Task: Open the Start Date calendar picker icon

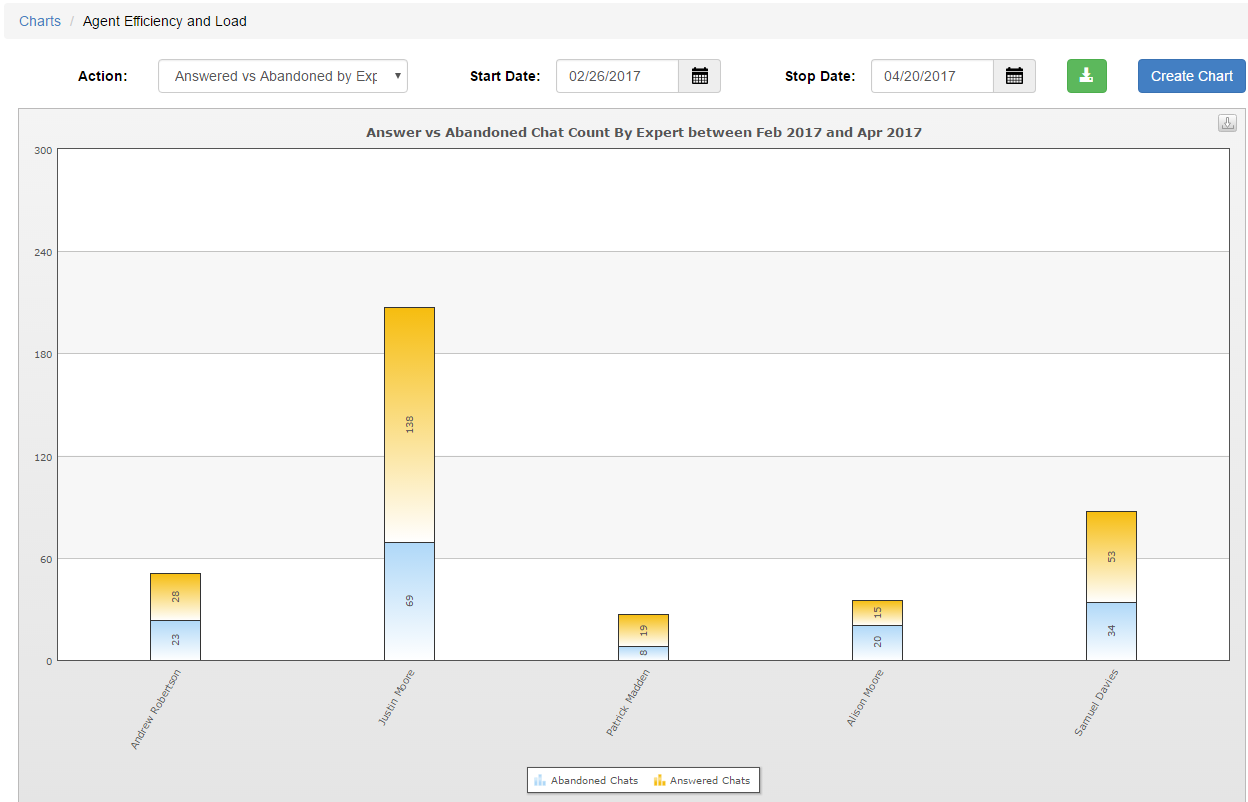Action: point(700,76)
